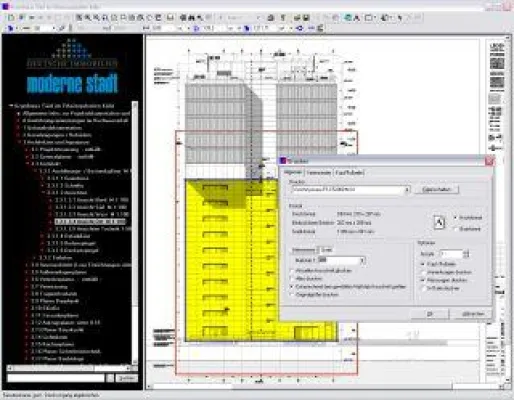Switch to the Seitenränder tab
The image size is (514, 400).
[319, 173]
